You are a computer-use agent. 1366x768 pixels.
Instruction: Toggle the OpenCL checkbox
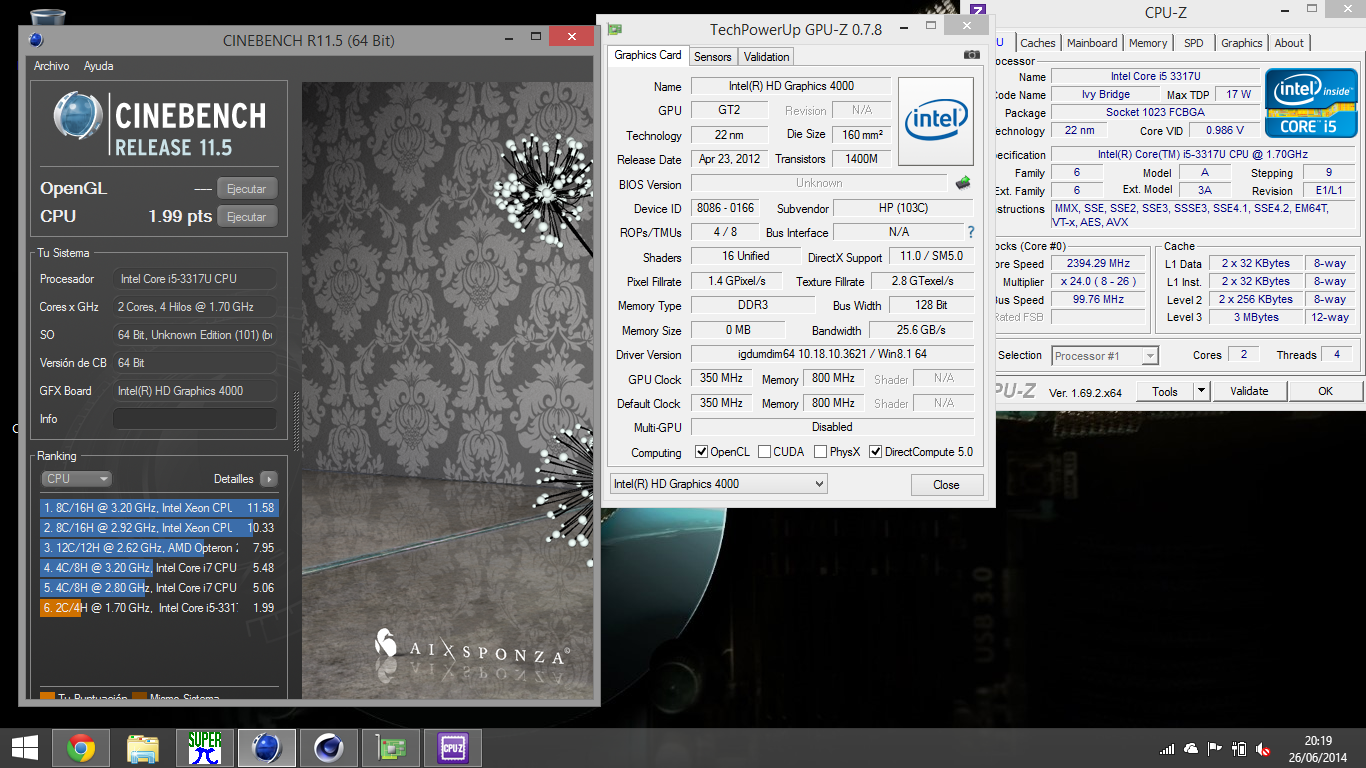click(701, 452)
